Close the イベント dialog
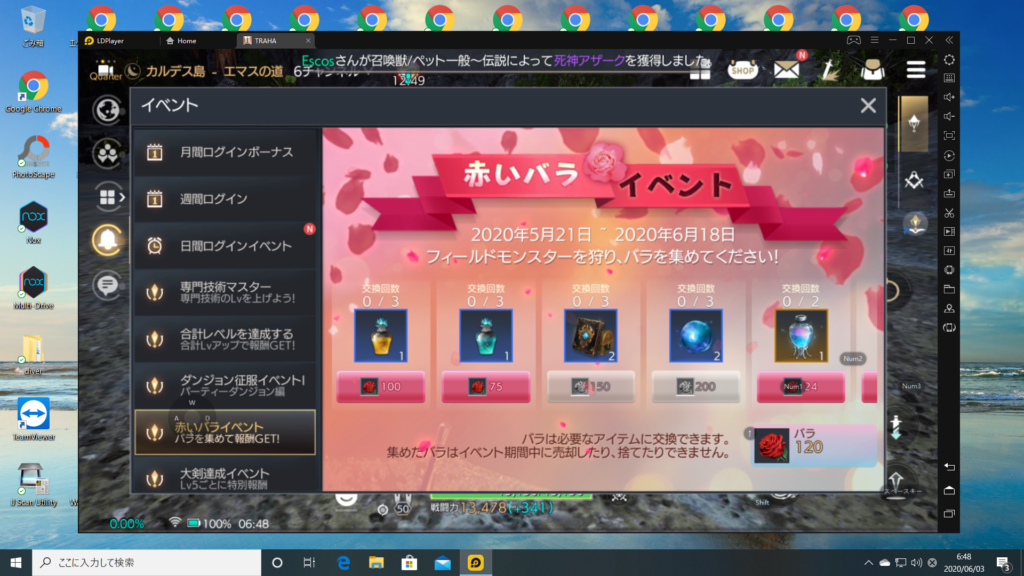This screenshot has height=576, width=1024. pyautogui.click(x=868, y=105)
